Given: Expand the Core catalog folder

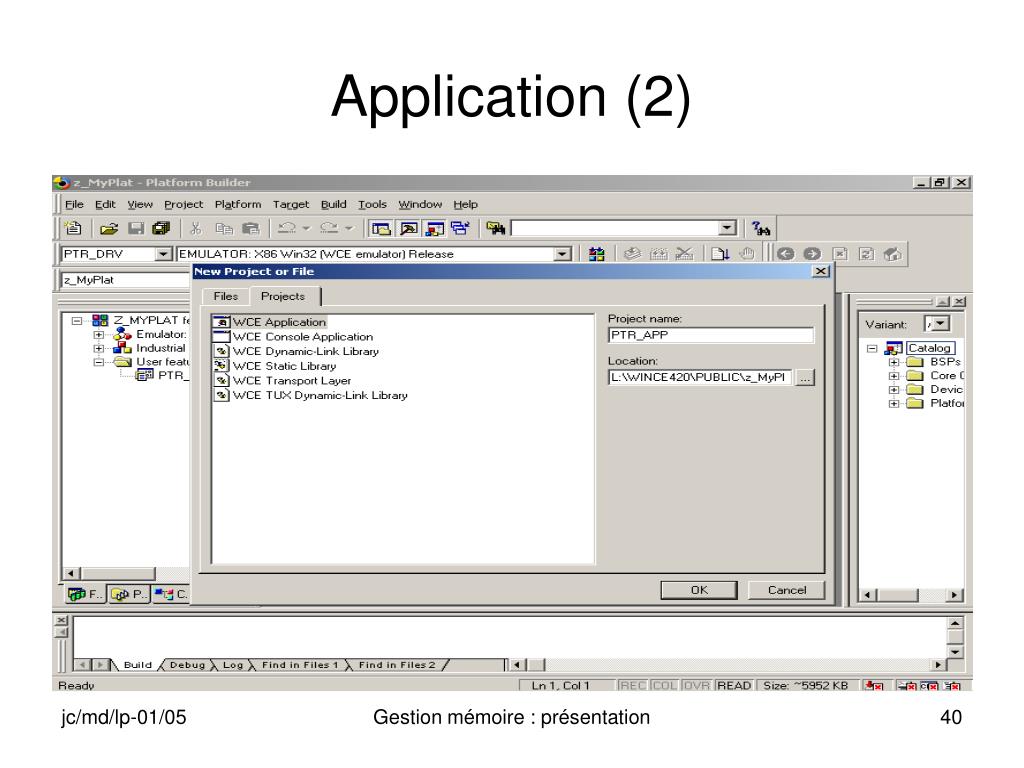Looking at the screenshot, I should [894, 376].
